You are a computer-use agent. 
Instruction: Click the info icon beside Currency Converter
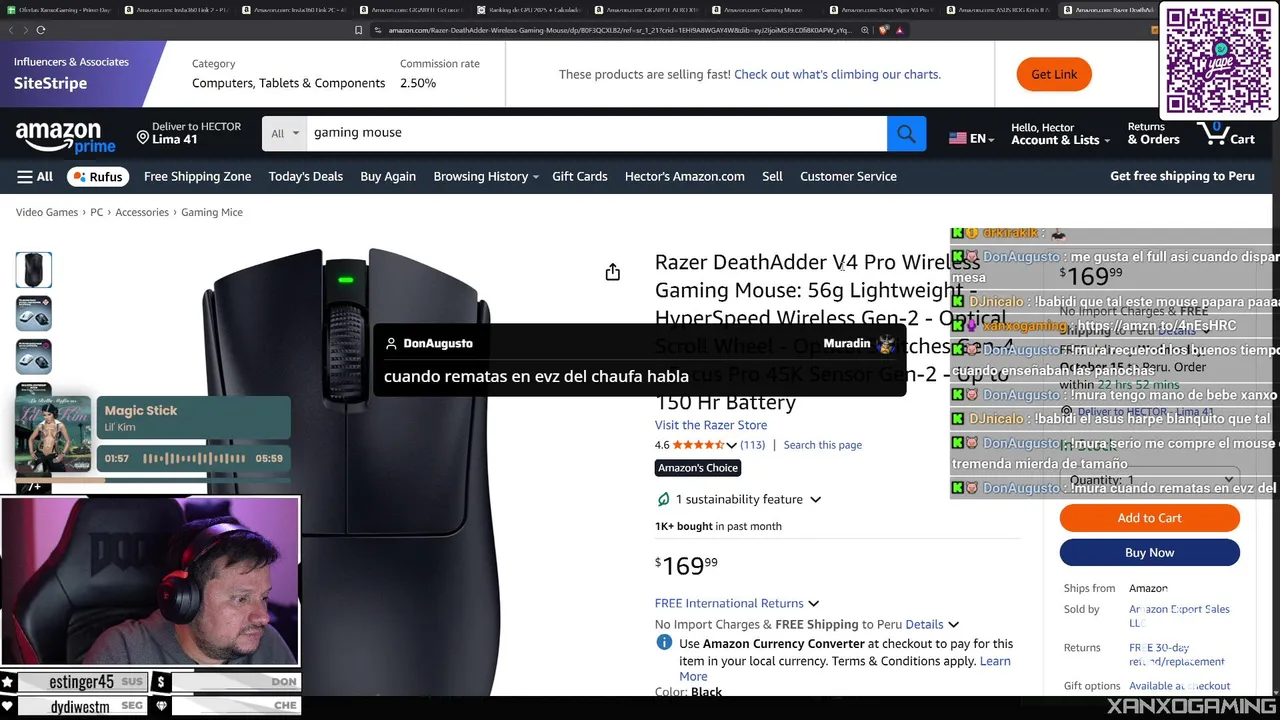pos(664,643)
